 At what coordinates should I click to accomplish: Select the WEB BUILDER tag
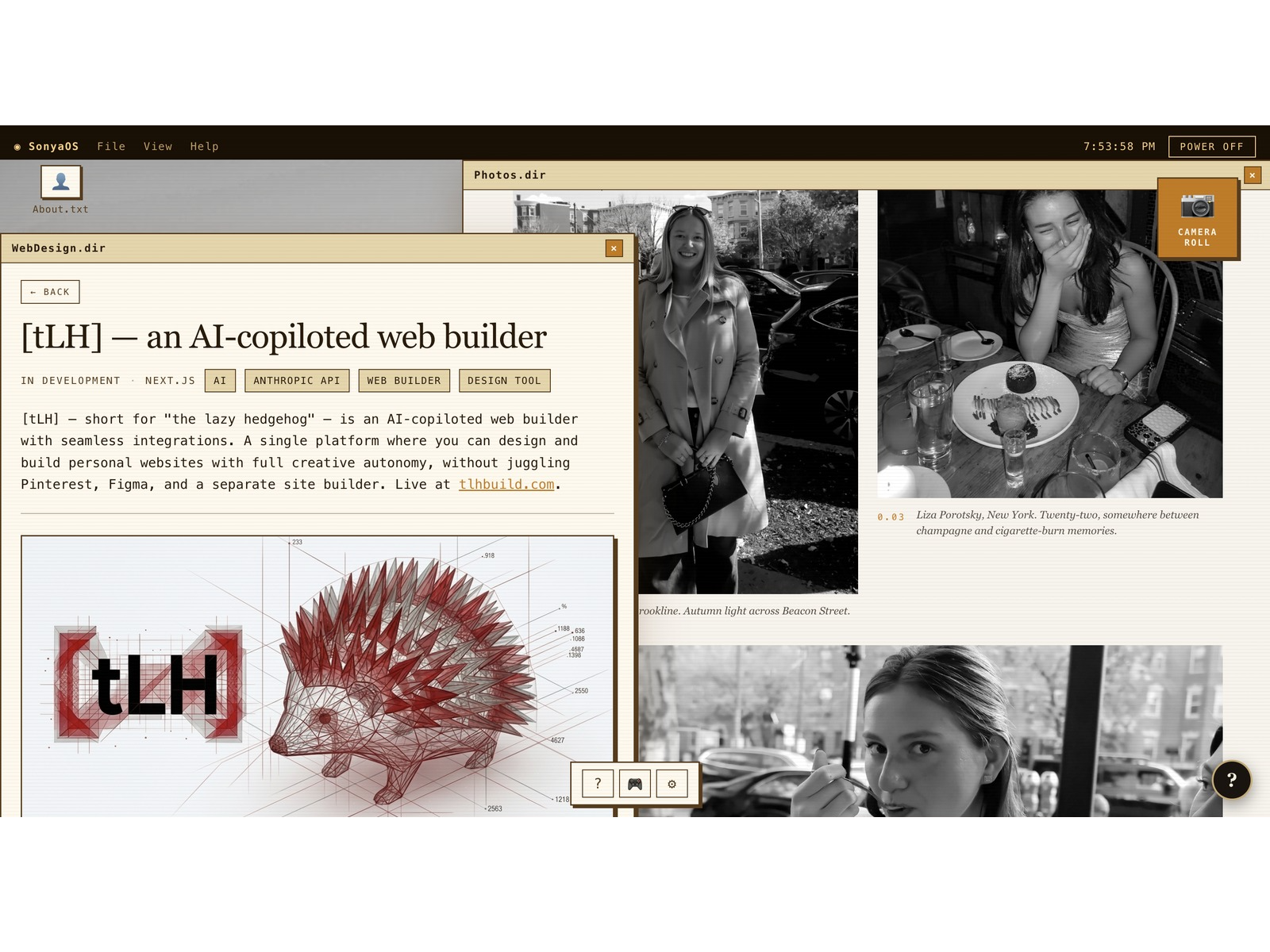click(x=404, y=381)
